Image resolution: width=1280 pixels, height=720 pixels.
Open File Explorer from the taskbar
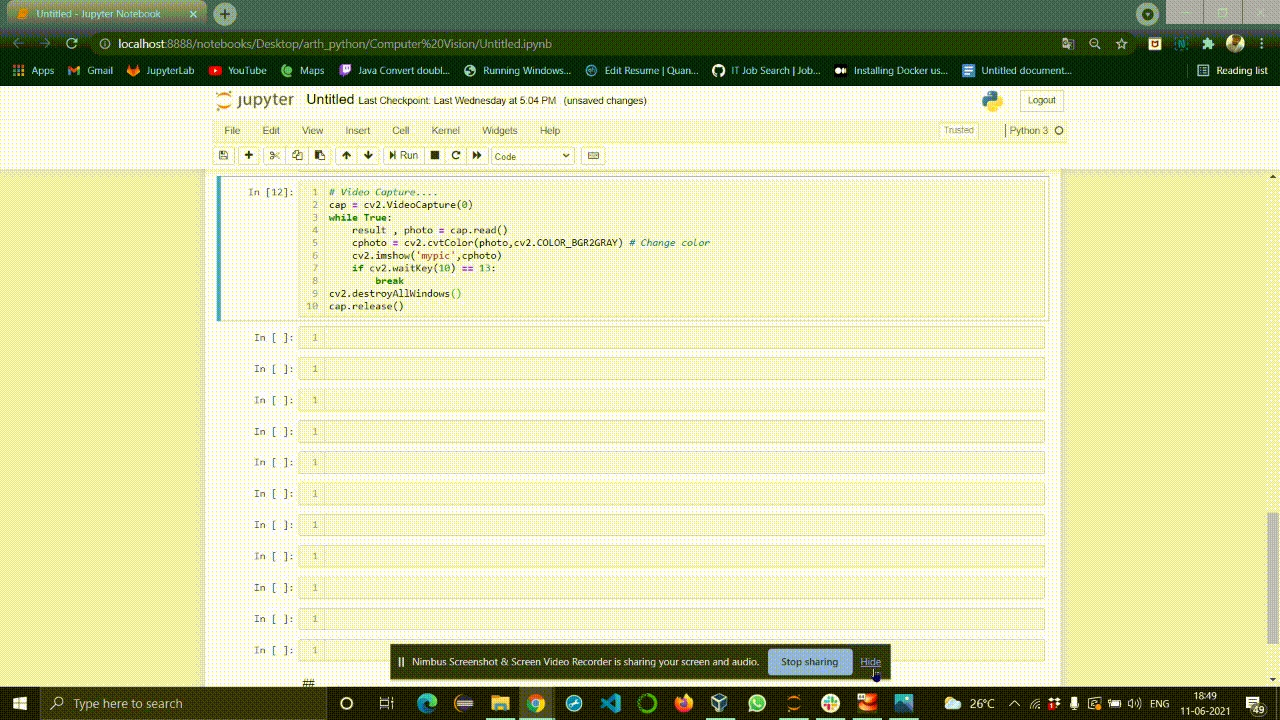click(499, 703)
